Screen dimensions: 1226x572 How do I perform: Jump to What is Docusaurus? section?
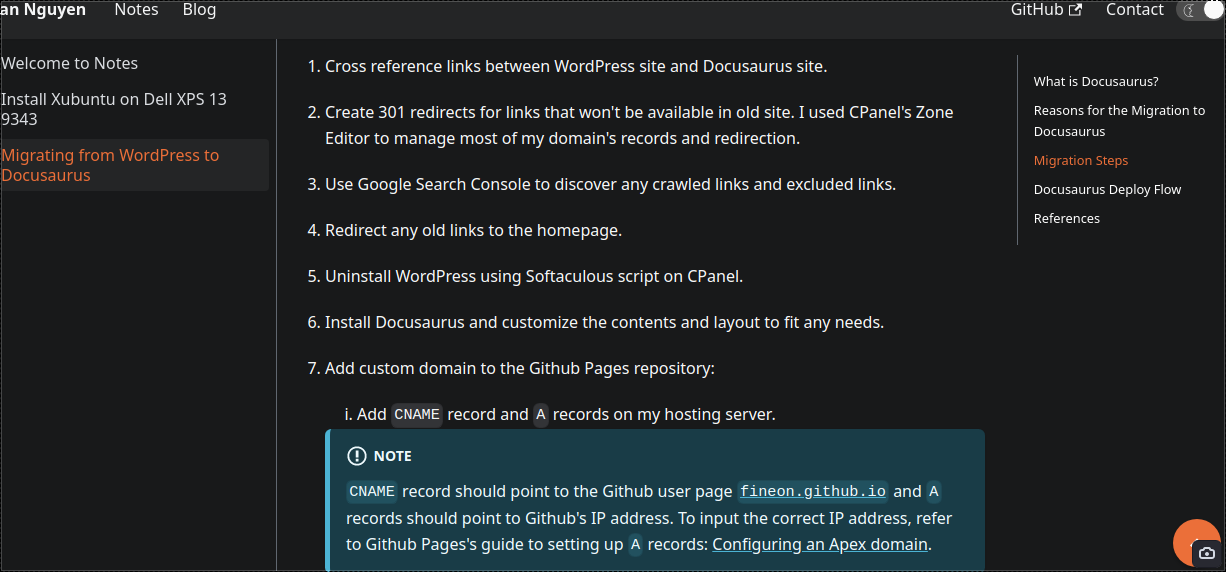[x=1096, y=82]
